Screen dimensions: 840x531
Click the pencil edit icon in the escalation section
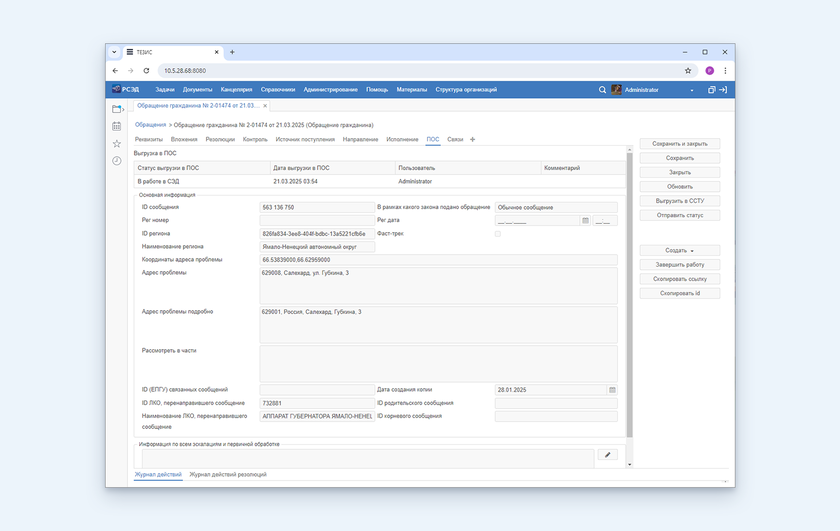607,455
